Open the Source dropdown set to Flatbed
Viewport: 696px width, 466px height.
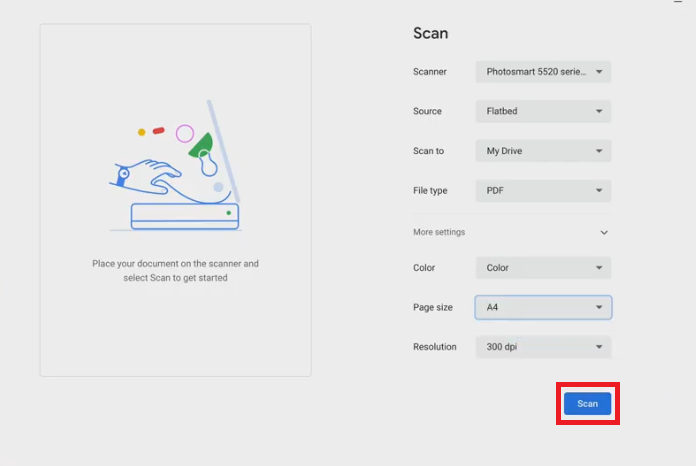pos(543,111)
